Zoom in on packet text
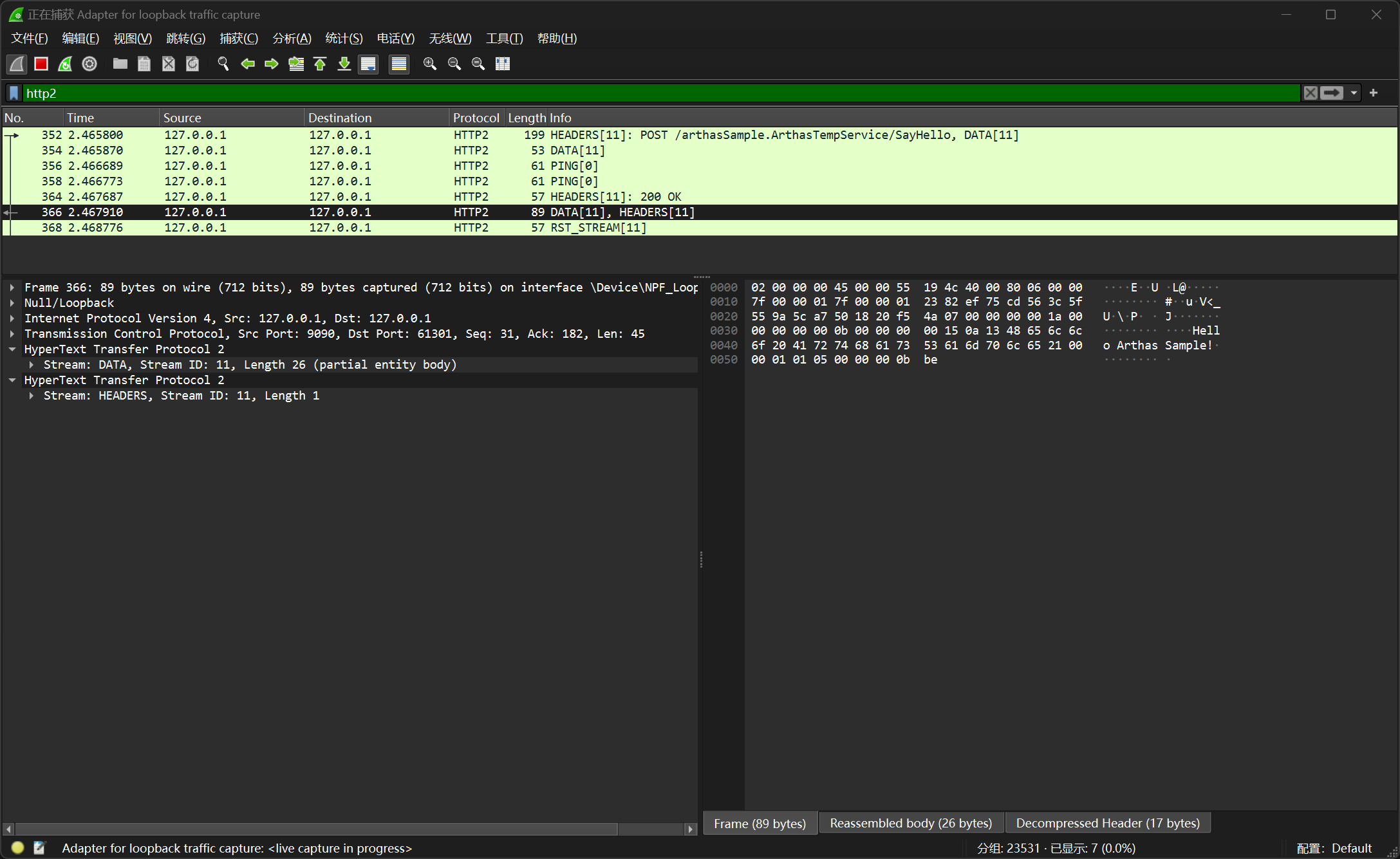Image resolution: width=1400 pixels, height=859 pixels. coord(430,64)
